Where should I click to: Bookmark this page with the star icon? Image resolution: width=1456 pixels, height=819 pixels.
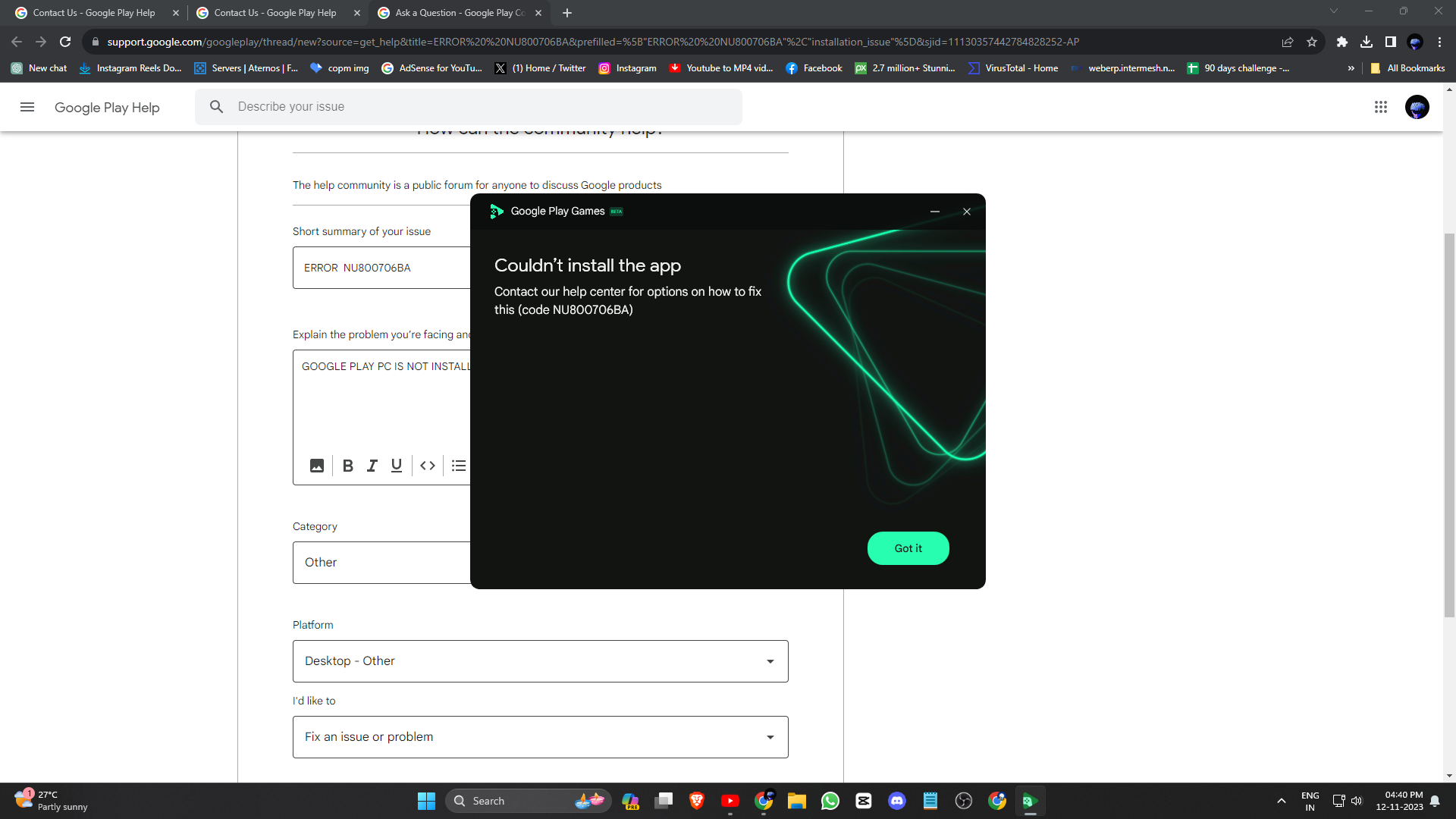point(1312,42)
